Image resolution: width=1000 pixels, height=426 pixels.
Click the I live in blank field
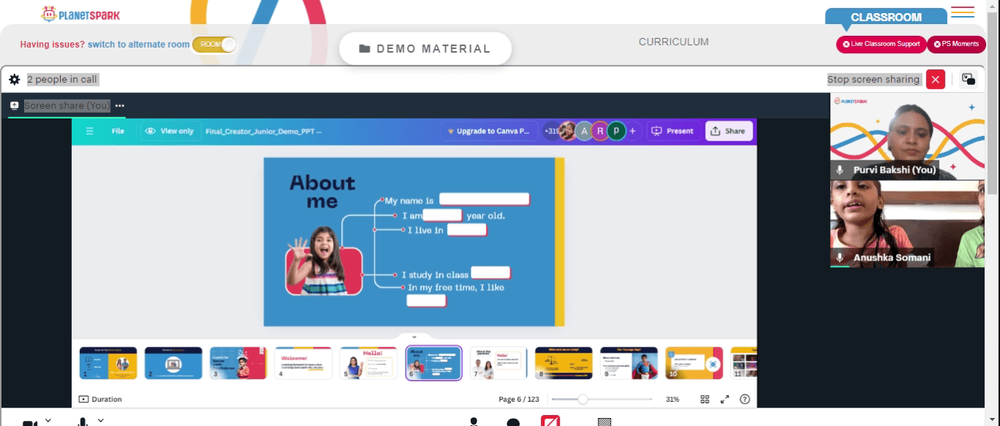pos(467,230)
